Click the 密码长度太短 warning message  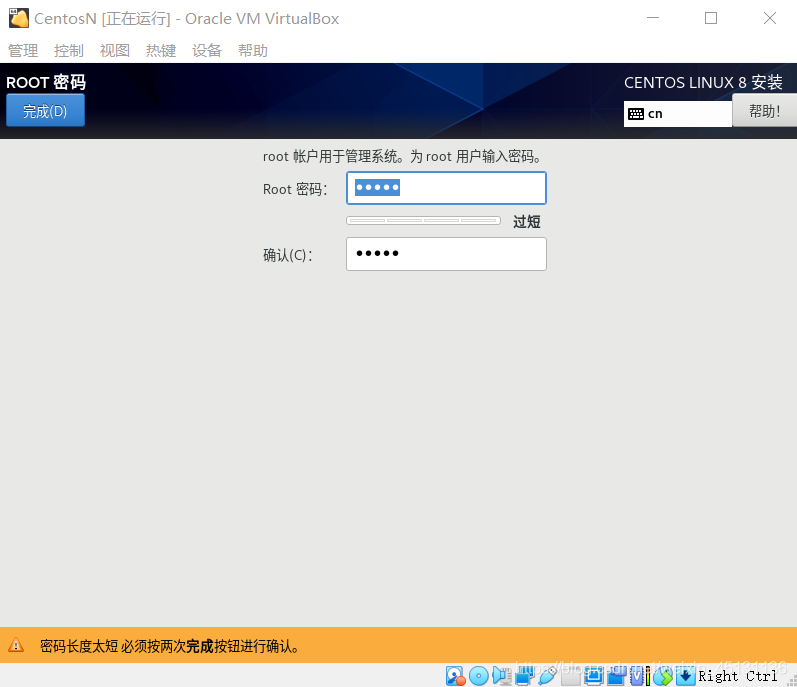pyautogui.click(x=170, y=646)
